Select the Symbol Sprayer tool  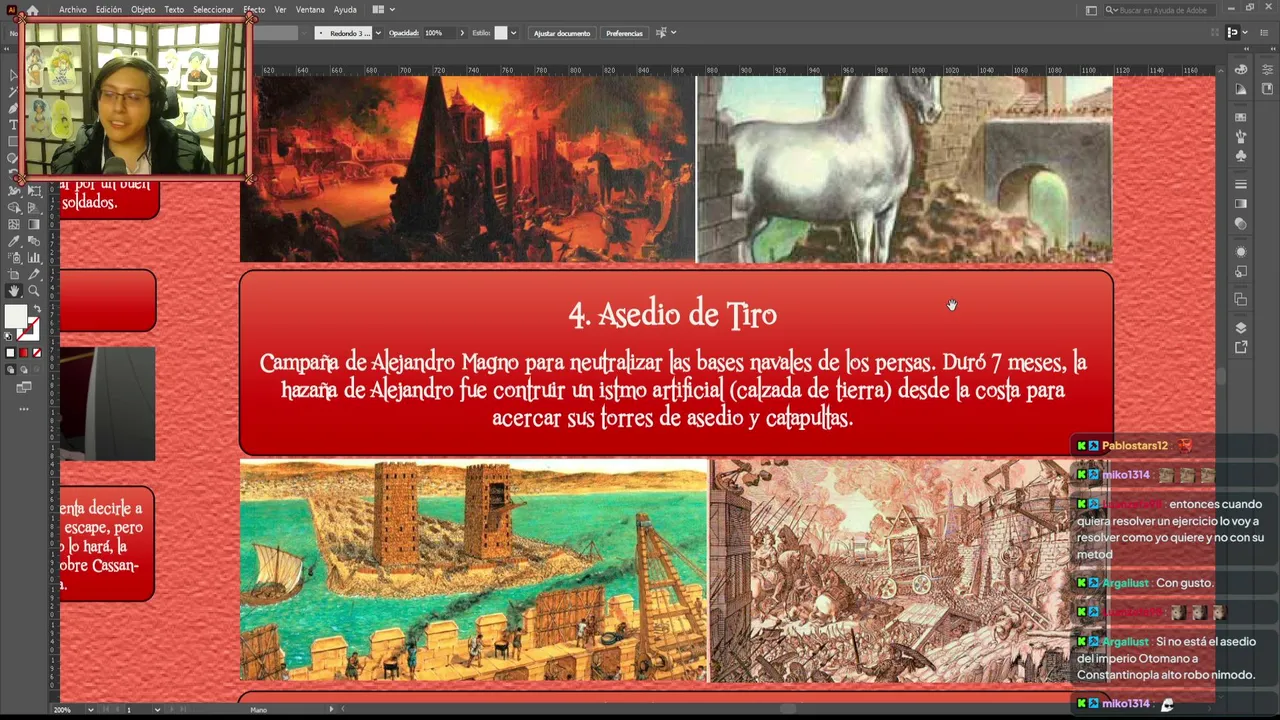(x=14, y=258)
